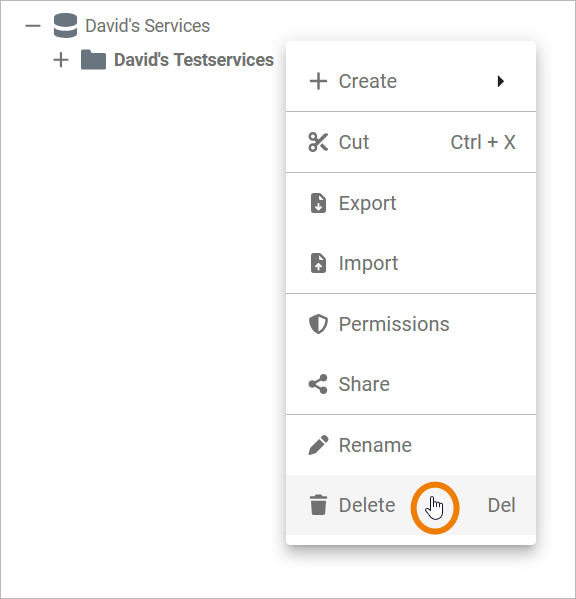
Task: Collapse the David's Services tree node
Action: [33, 26]
